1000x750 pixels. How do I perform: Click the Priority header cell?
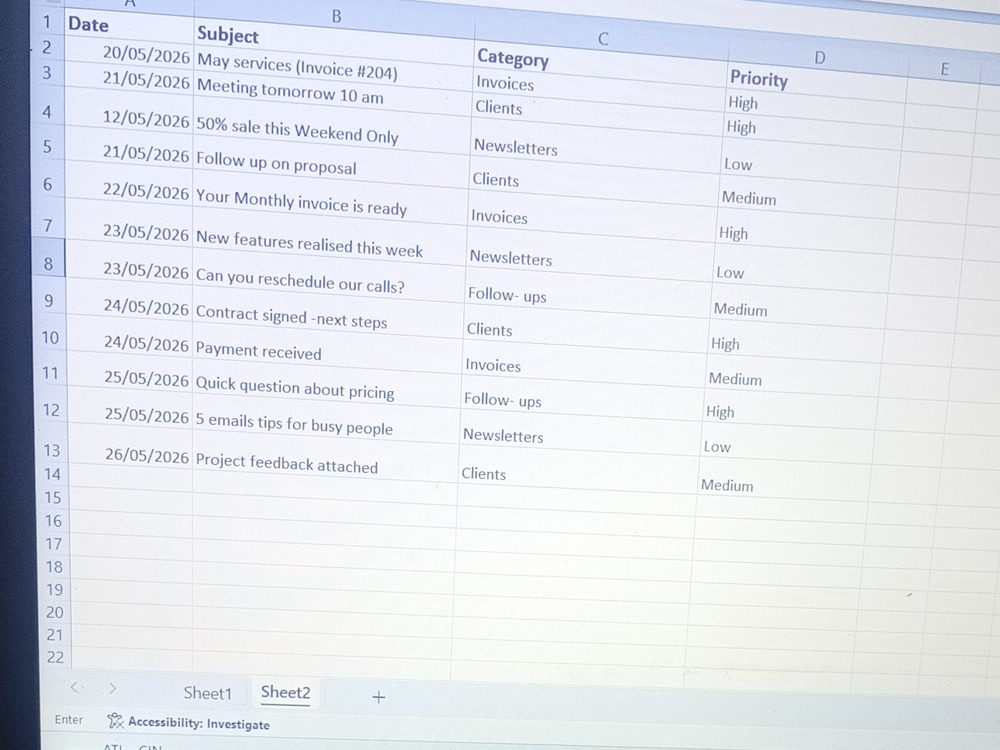pos(817,83)
